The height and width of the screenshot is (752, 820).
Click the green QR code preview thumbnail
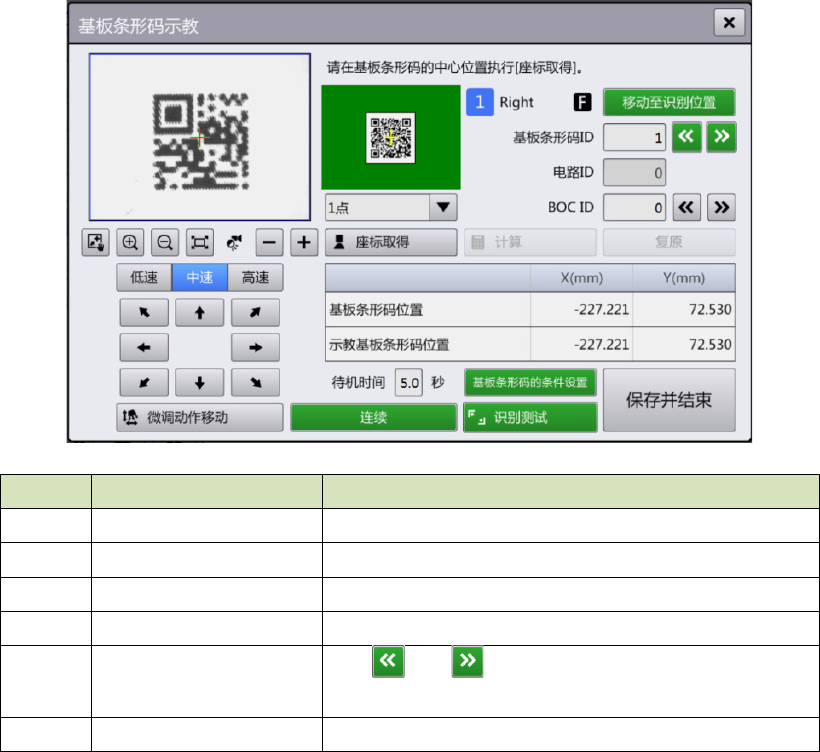tap(391, 137)
